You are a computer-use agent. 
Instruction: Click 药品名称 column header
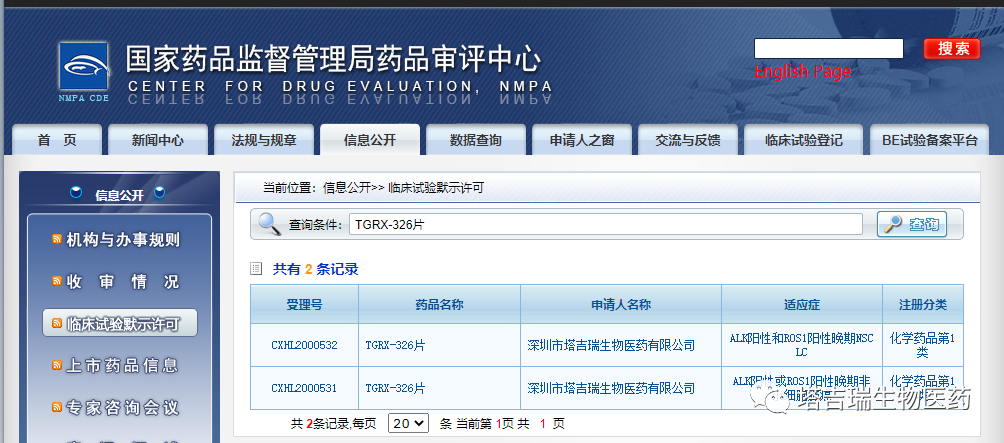point(439,305)
